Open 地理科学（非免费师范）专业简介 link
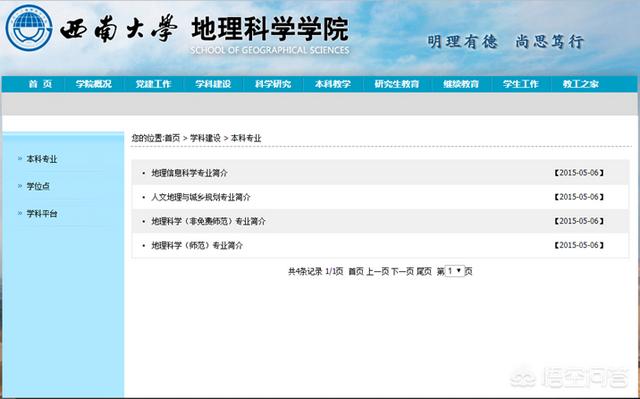The height and width of the screenshot is (399, 640). (209, 221)
